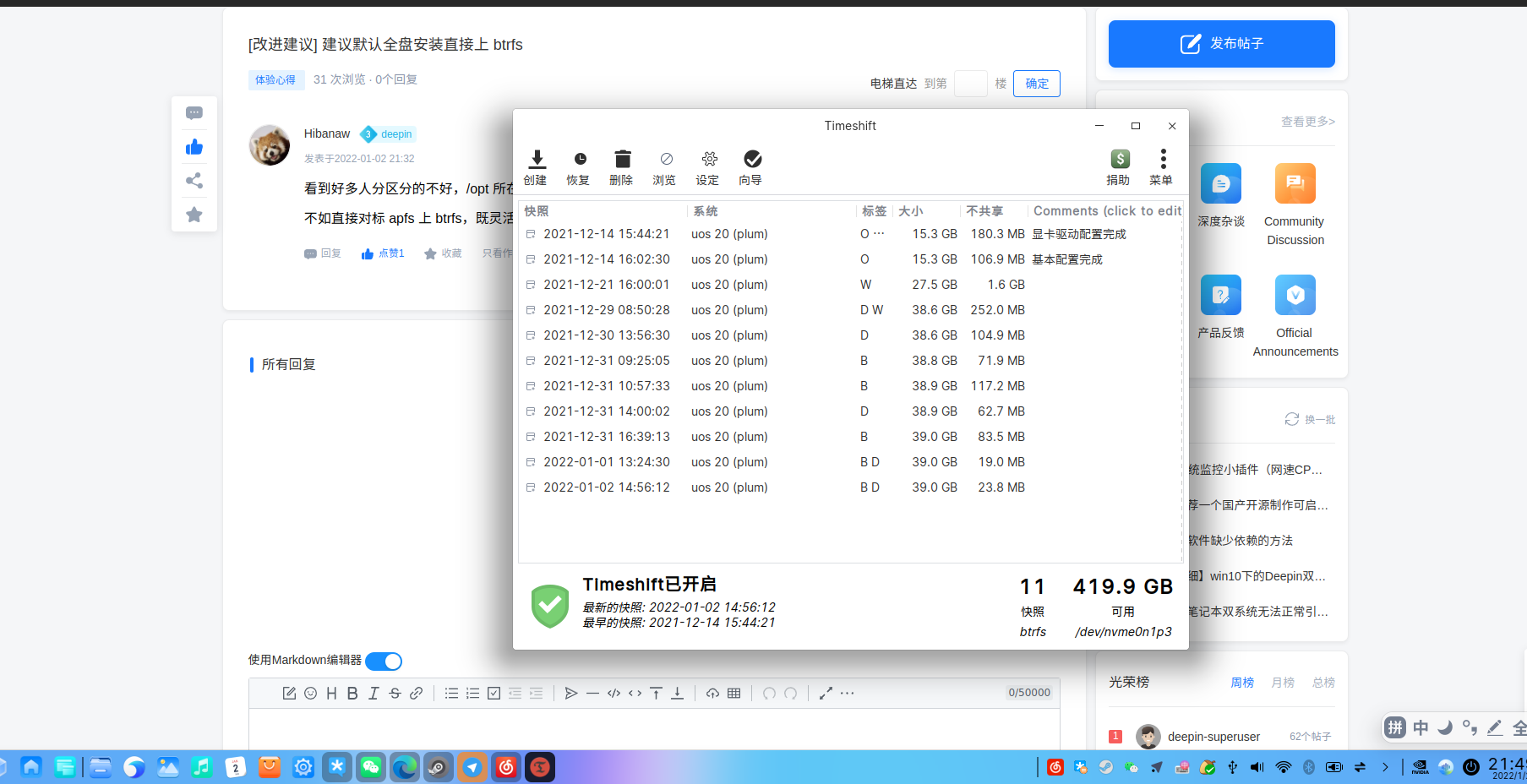Upload a file via editor toolbar
The width and height of the screenshot is (1527, 784).
point(712,694)
